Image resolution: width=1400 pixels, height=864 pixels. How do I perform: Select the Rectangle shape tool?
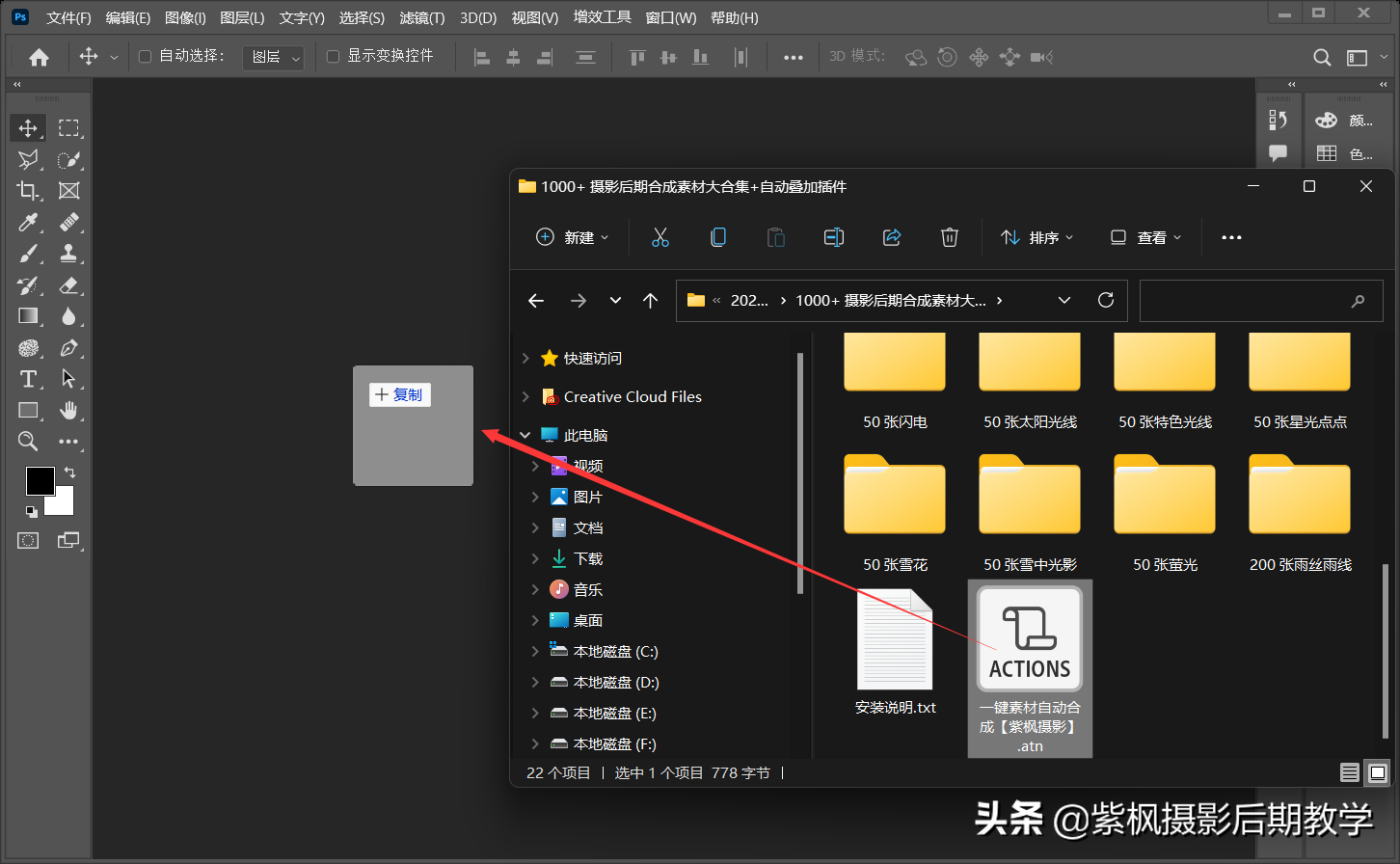[28, 411]
